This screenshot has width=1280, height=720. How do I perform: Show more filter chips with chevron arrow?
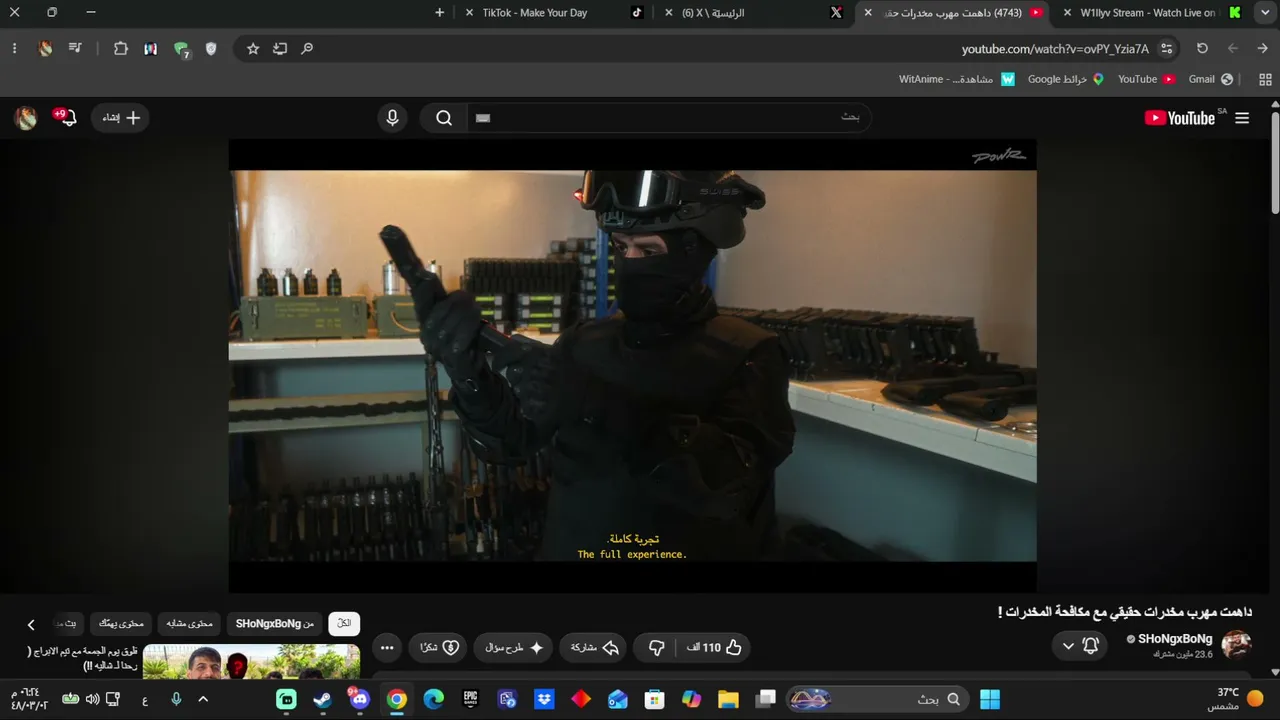click(31, 624)
